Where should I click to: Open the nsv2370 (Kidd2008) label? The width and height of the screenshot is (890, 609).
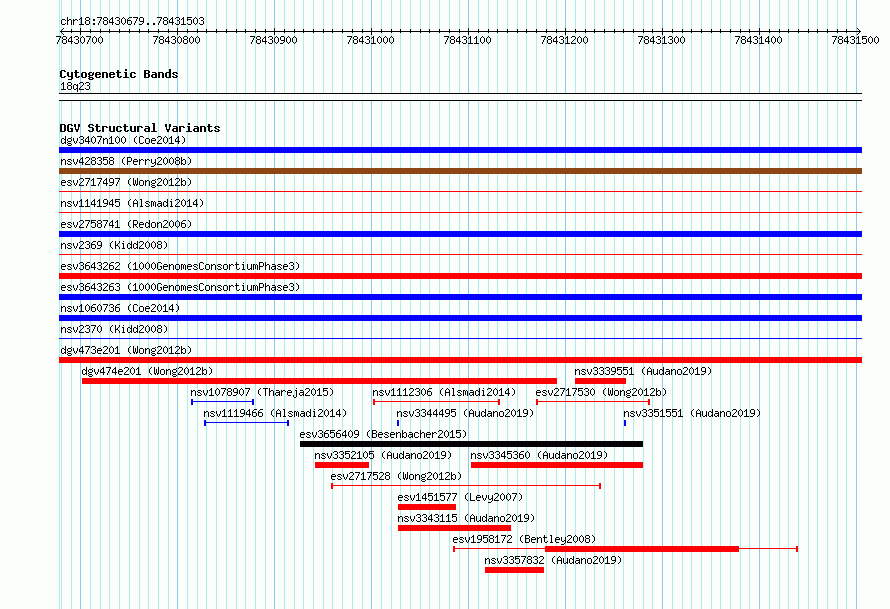pos(114,329)
